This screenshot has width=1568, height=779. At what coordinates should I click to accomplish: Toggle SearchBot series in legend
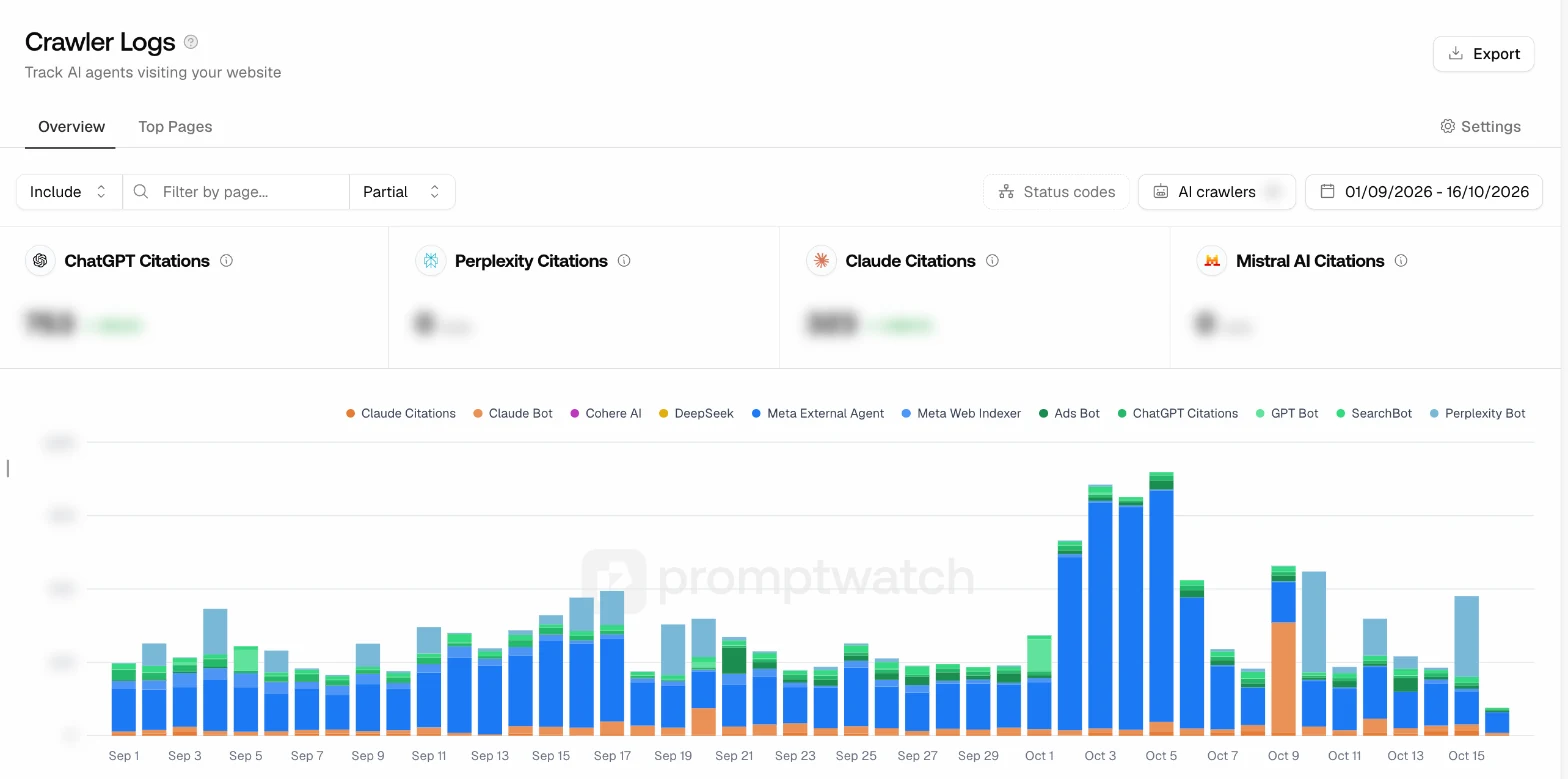1374,413
